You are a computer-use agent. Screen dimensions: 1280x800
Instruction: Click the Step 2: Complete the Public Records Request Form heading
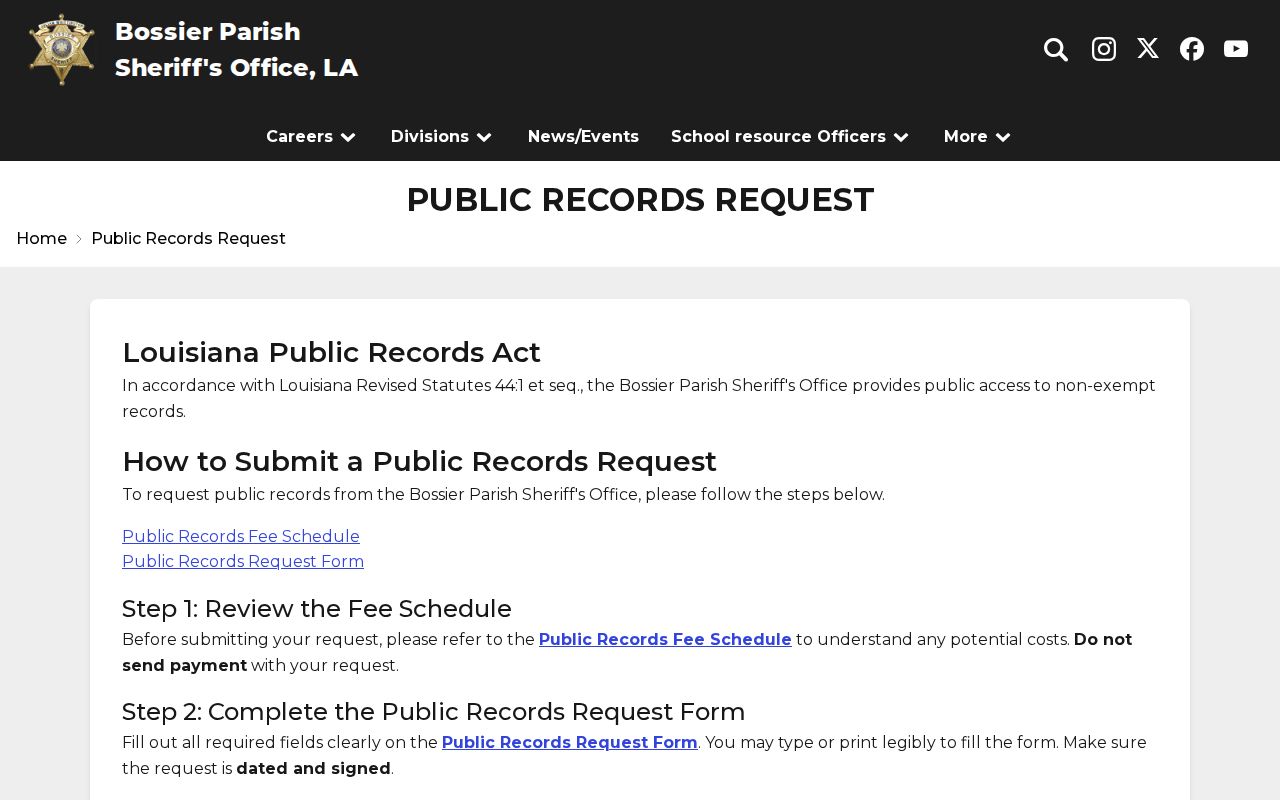point(433,712)
